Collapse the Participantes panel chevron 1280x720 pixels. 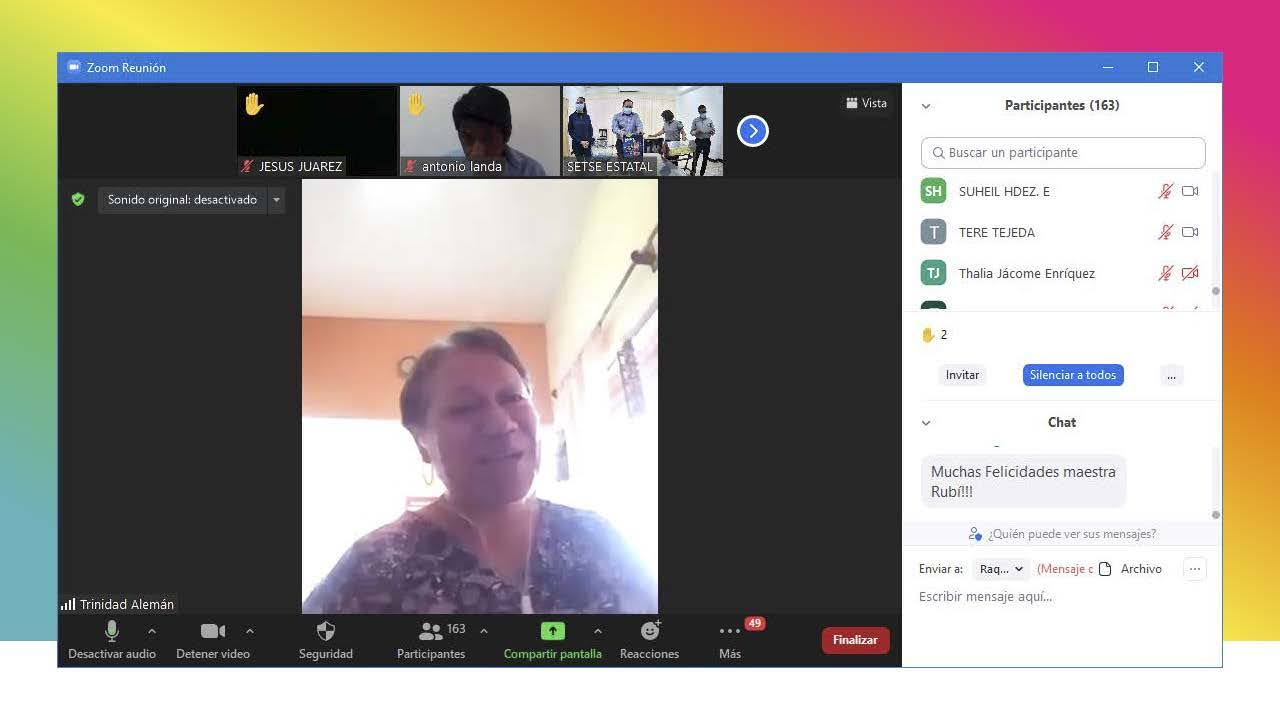pos(926,106)
